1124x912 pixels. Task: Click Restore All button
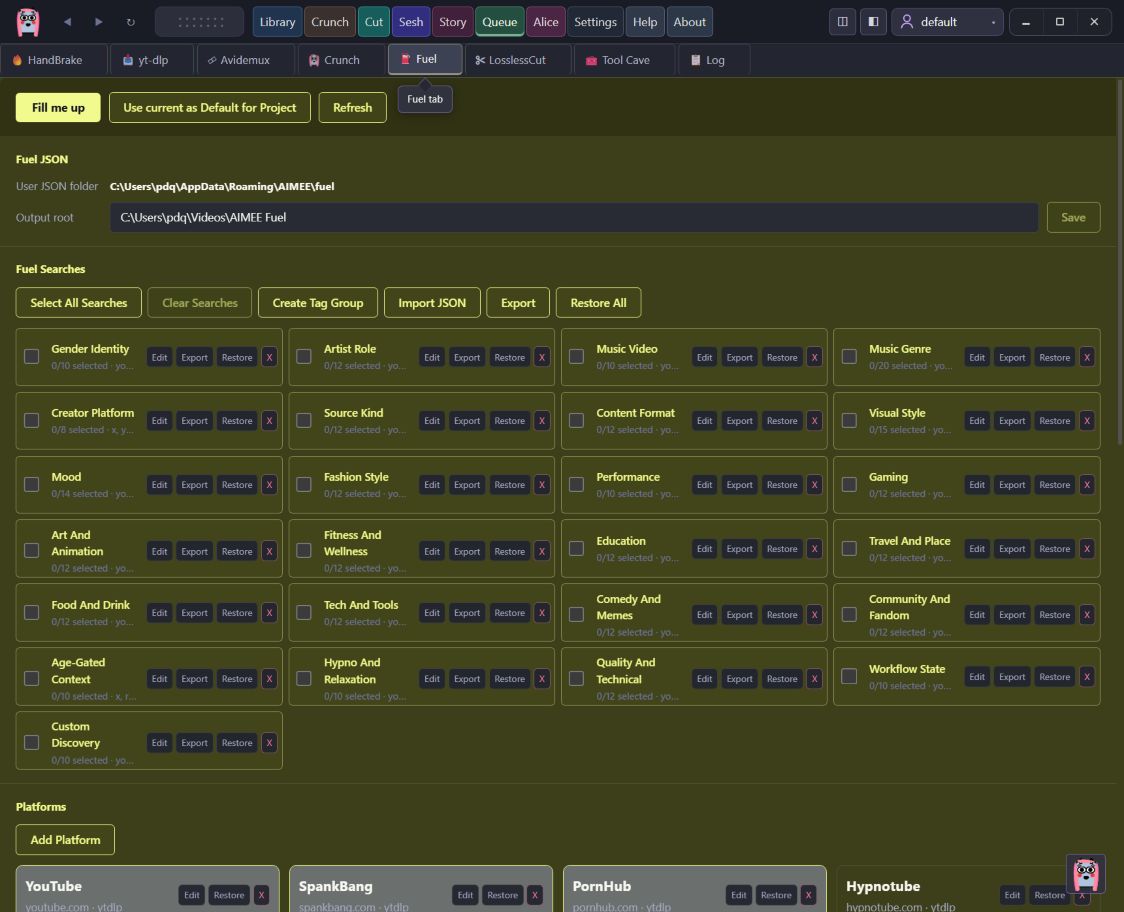point(599,303)
